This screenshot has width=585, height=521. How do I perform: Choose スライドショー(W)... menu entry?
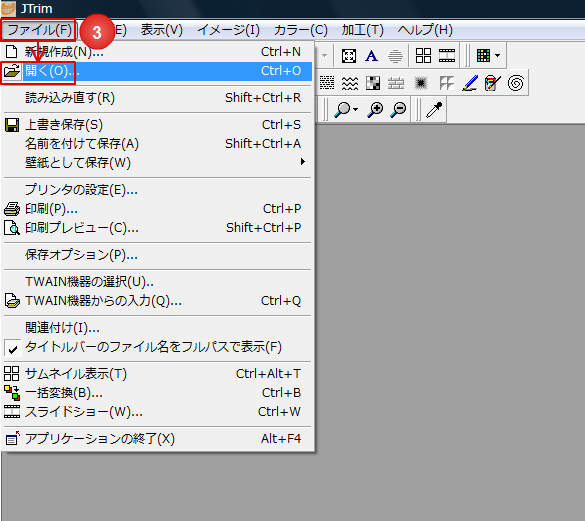point(157,412)
